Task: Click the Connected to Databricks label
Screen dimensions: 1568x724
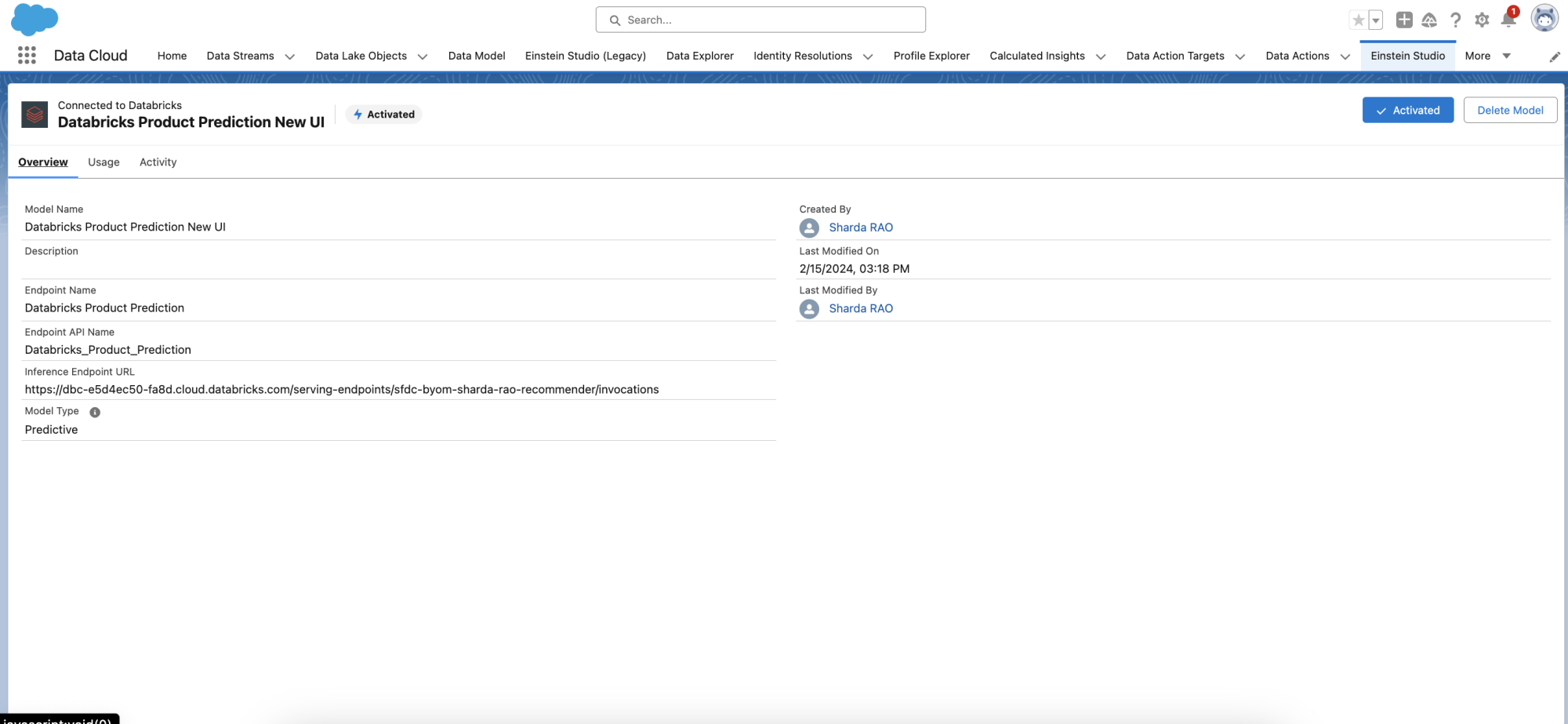Action: [x=120, y=105]
